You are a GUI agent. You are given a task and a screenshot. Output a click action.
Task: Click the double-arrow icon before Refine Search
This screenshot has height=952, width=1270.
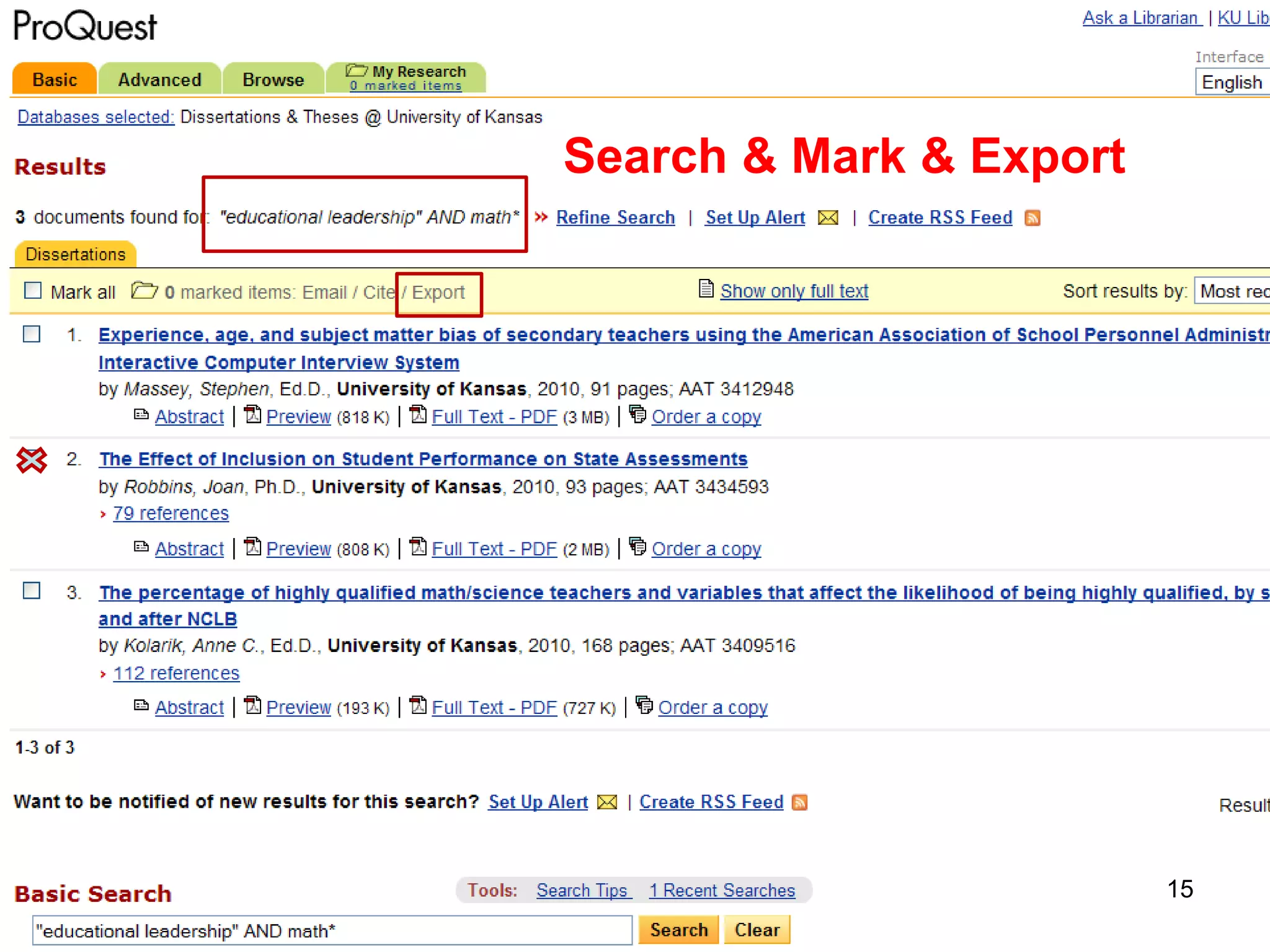pyautogui.click(x=541, y=217)
